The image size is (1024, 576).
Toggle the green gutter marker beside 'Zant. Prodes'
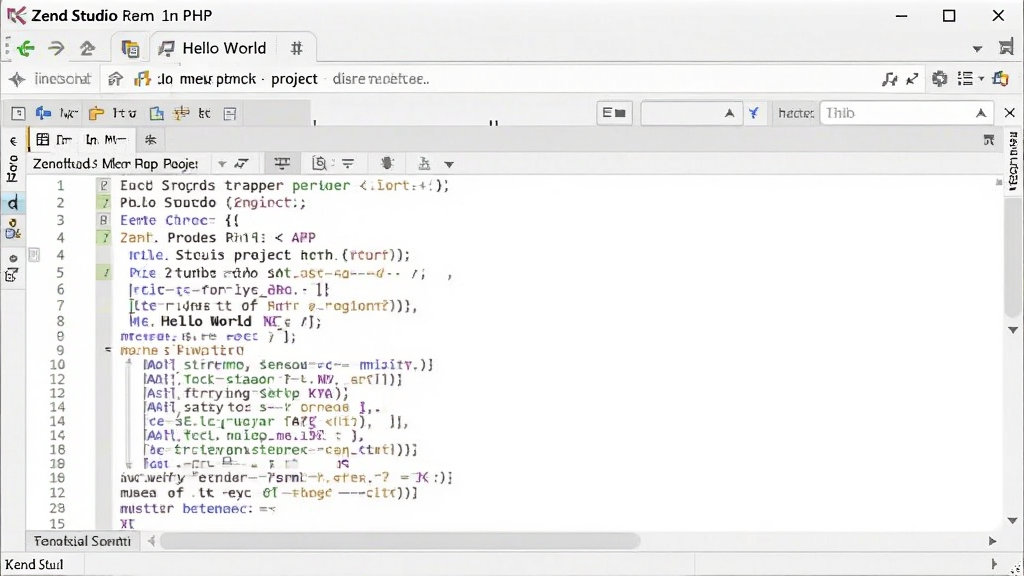tap(104, 238)
